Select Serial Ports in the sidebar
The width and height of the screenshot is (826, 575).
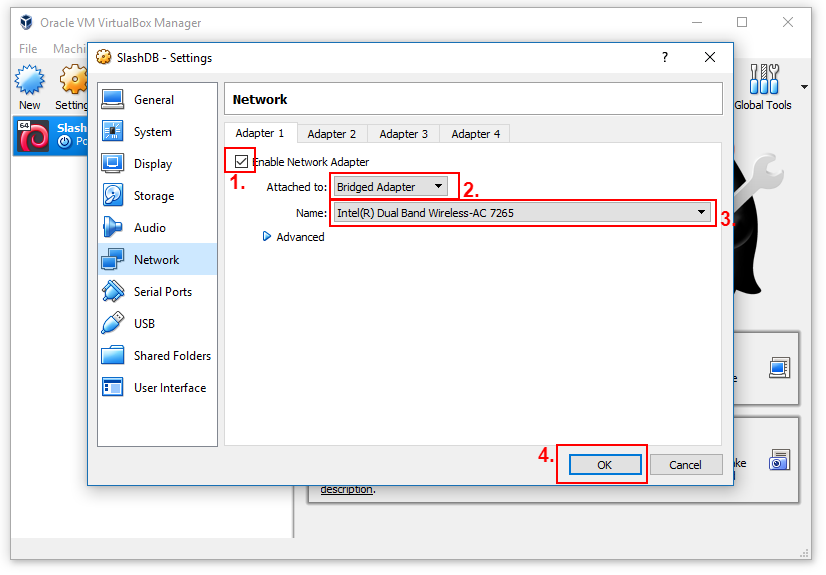click(x=162, y=292)
